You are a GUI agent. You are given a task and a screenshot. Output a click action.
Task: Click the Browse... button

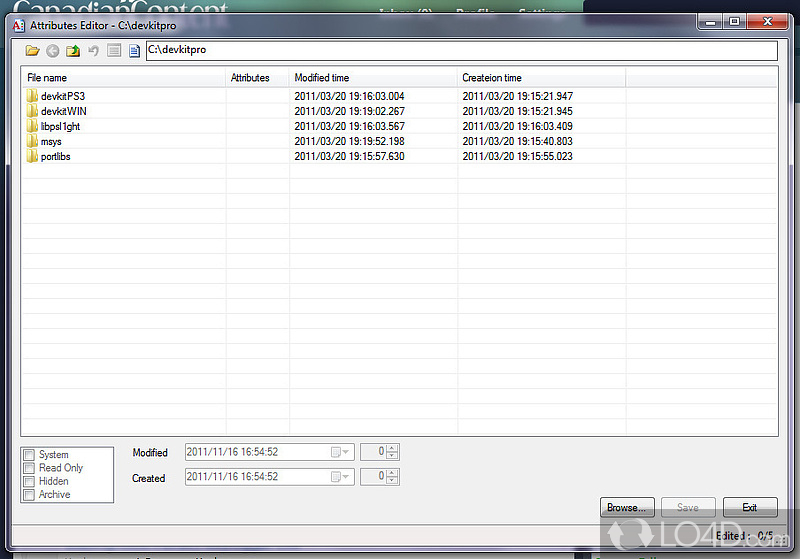point(627,507)
